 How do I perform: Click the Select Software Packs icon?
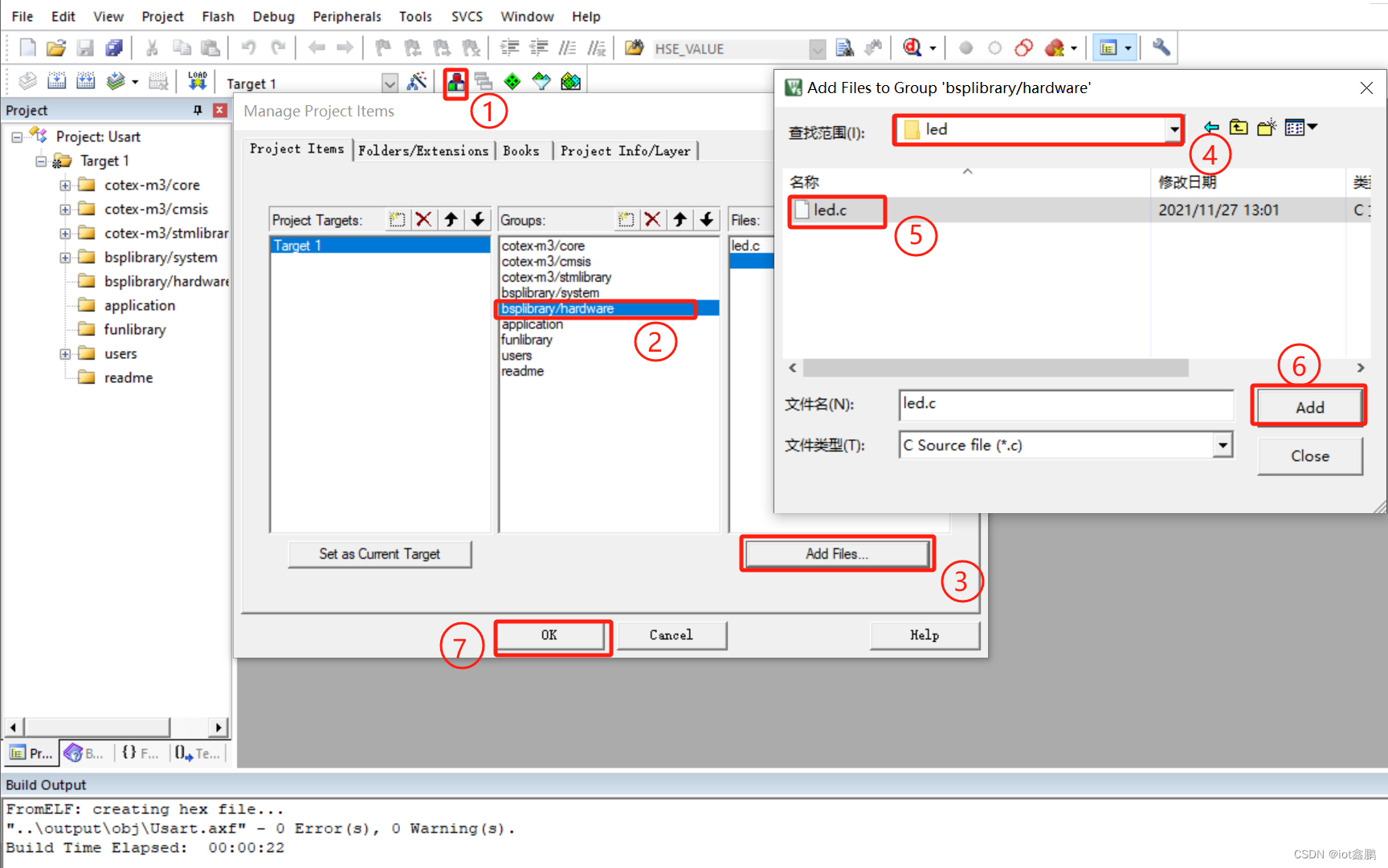[541, 82]
